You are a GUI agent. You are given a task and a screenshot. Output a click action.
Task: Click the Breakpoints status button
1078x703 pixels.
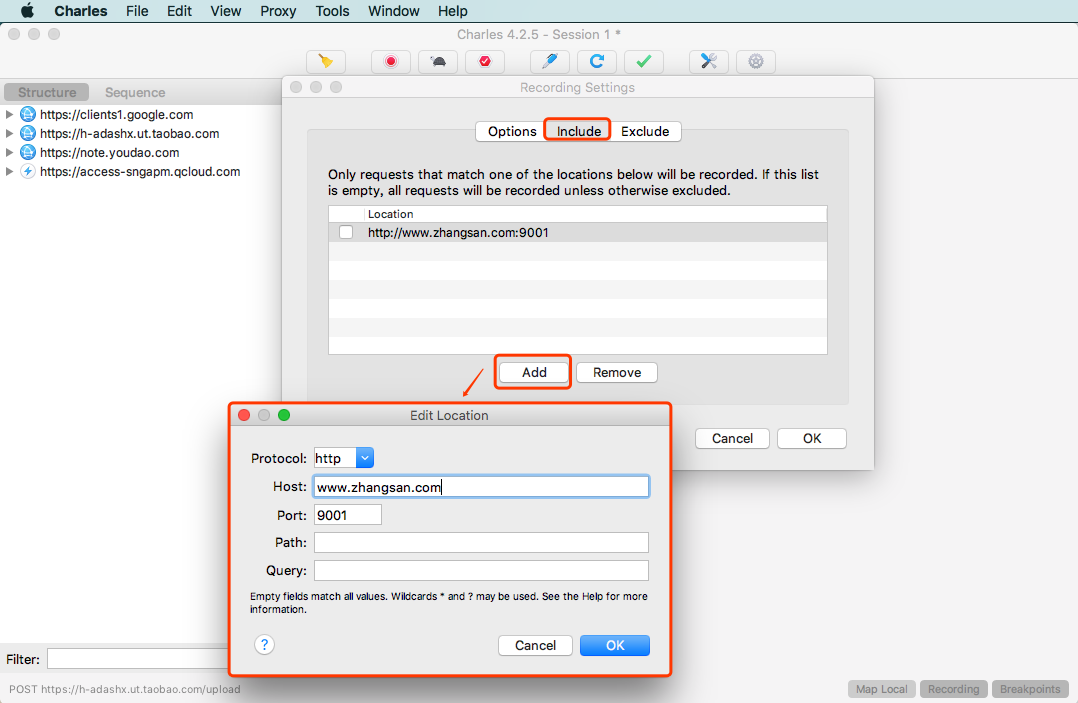[x=1030, y=689]
